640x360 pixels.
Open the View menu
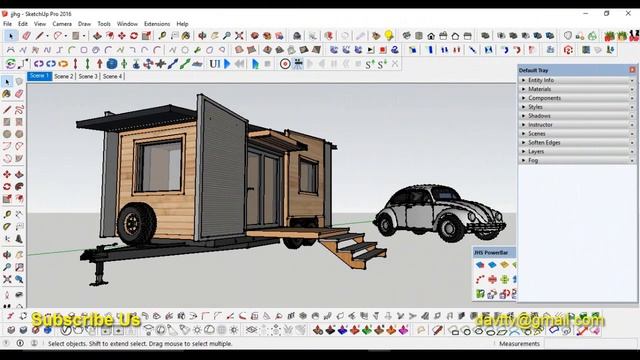[x=40, y=24]
